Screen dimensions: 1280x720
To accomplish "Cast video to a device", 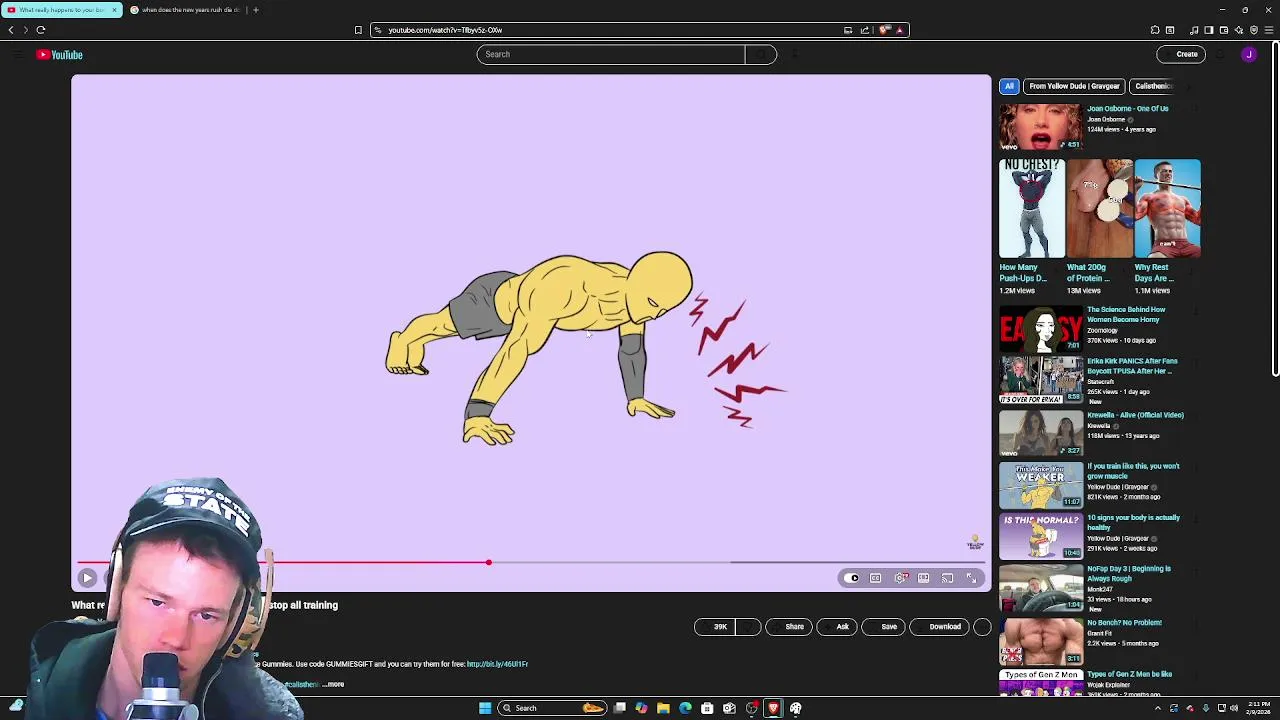I will (947, 578).
